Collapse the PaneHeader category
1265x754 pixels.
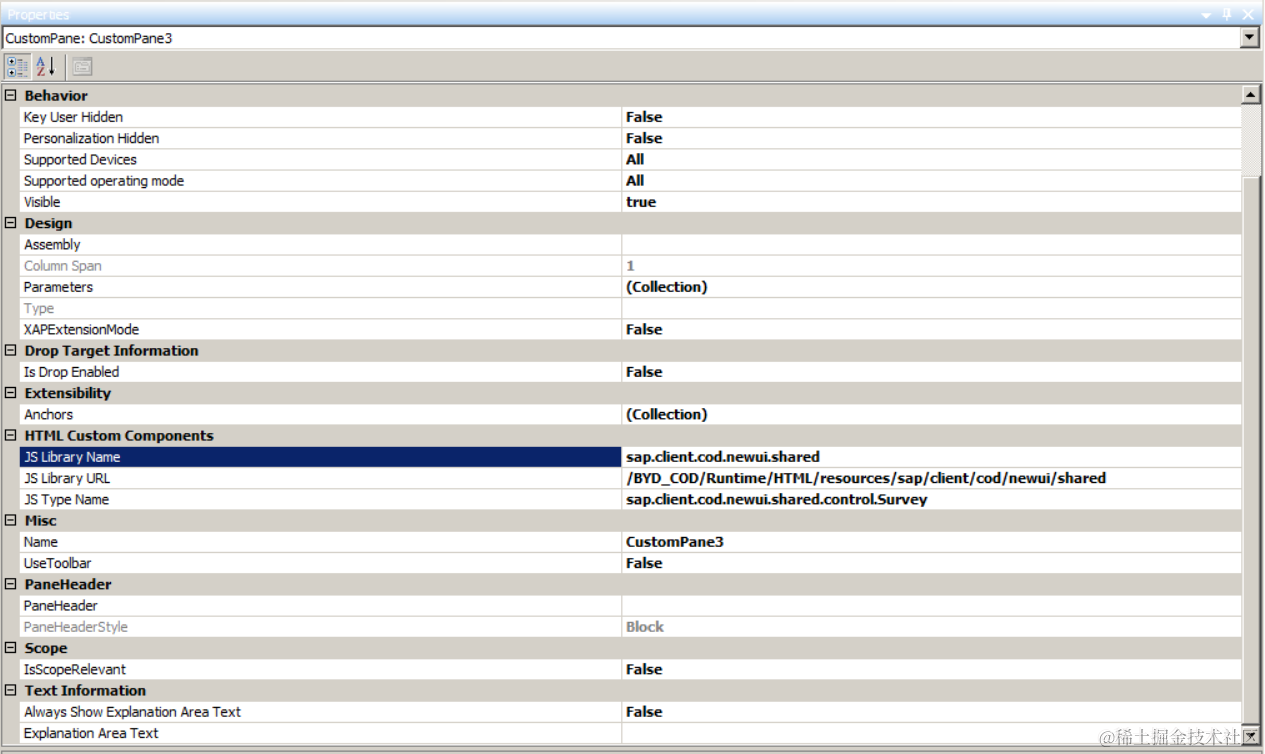(12, 584)
